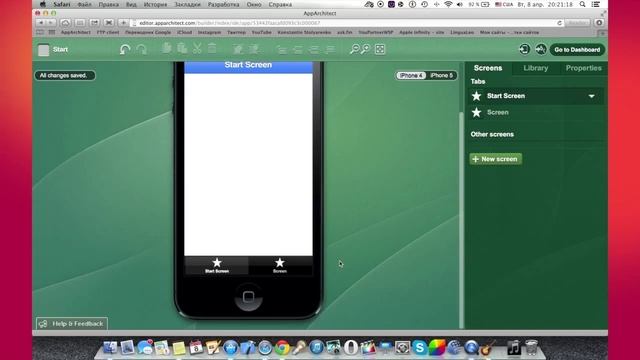
Task: Open the Закладки menu
Action: pos(187,4)
